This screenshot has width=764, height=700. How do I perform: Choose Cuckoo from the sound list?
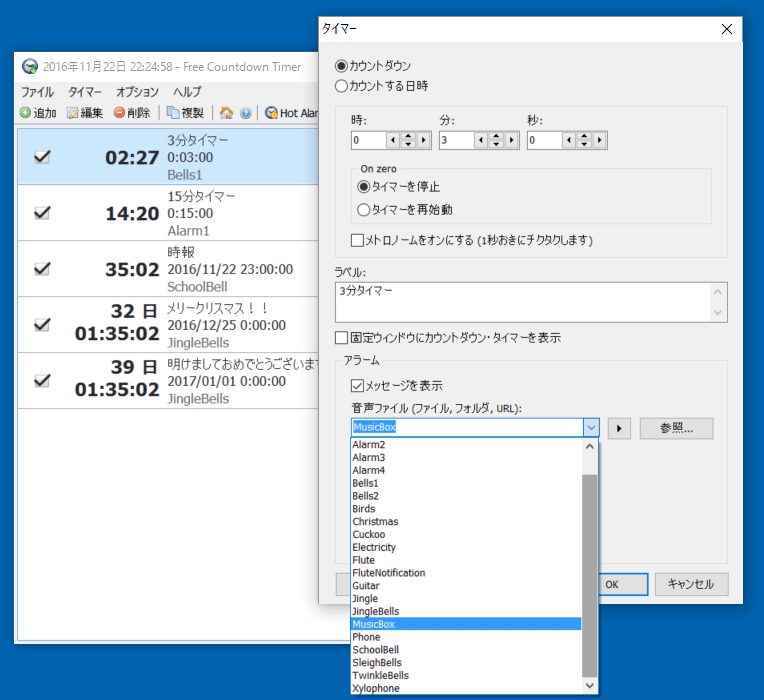tap(466, 534)
